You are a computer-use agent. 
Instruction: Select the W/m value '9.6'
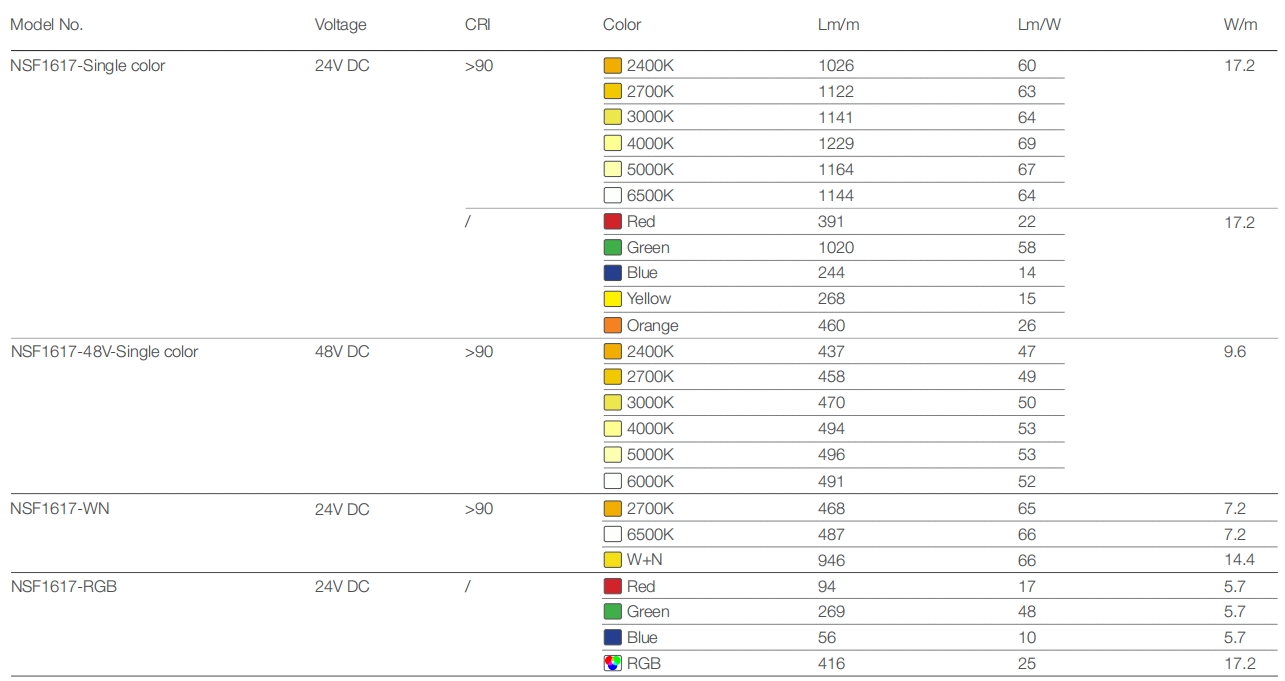[x=1235, y=352]
